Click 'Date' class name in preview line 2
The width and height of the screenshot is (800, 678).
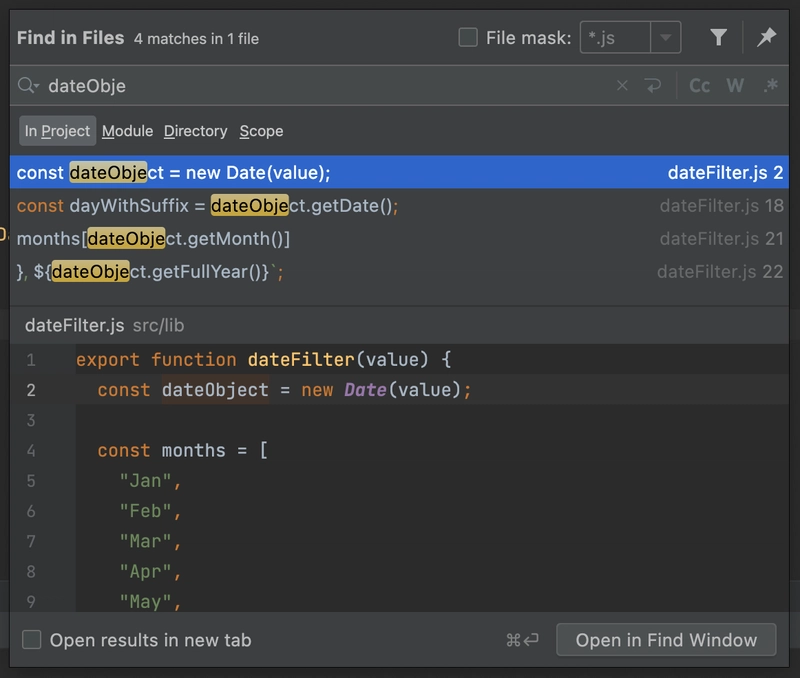pos(365,390)
